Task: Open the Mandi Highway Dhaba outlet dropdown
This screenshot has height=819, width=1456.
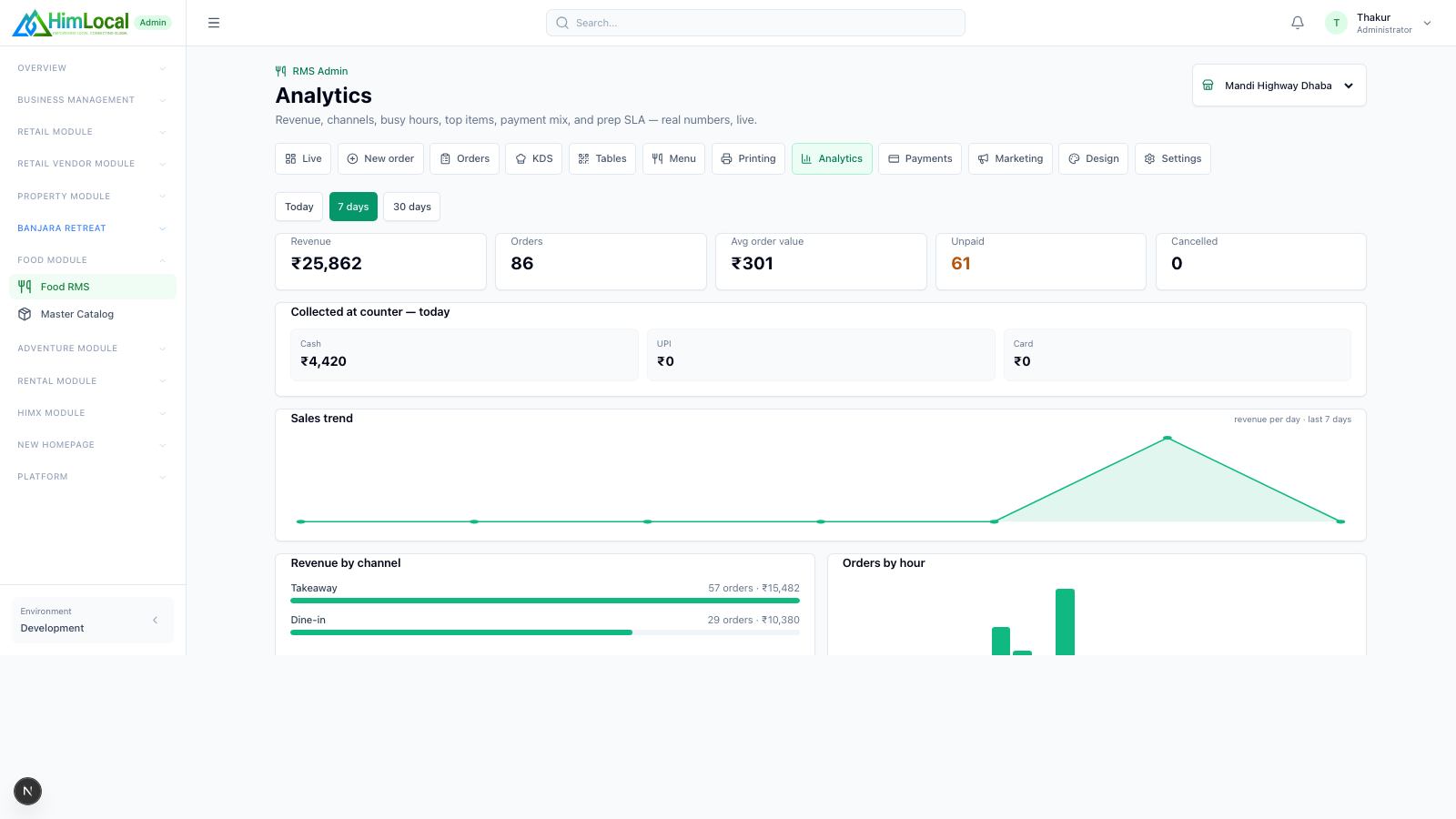Action: tap(1279, 86)
